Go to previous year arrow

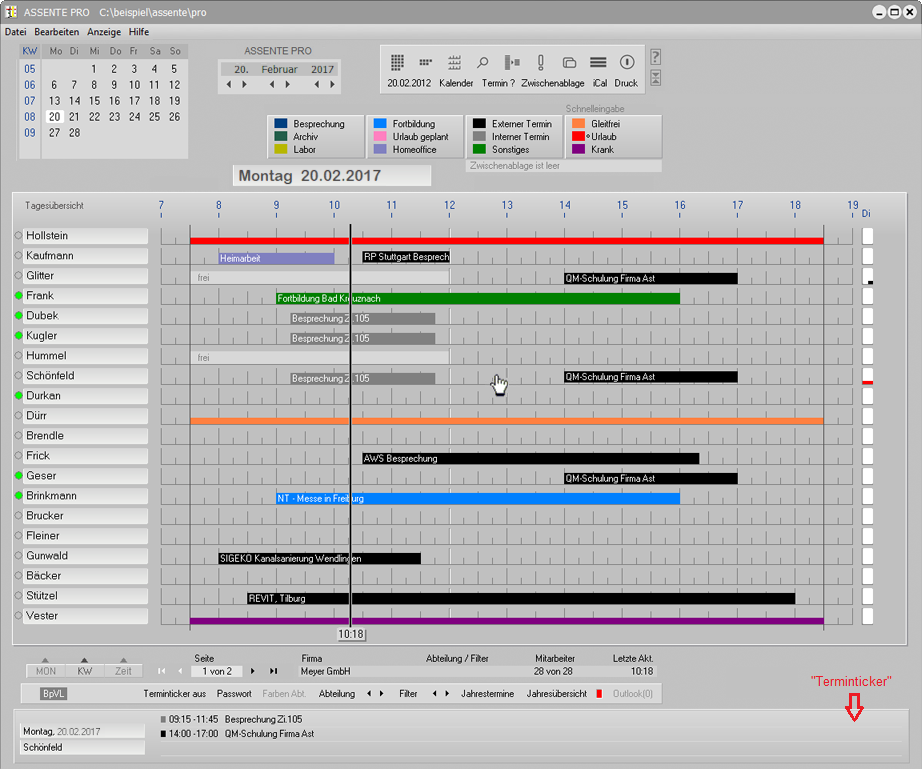316,85
